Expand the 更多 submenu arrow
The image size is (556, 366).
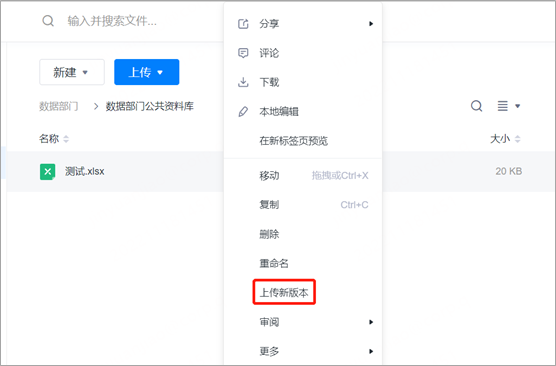coord(371,351)
